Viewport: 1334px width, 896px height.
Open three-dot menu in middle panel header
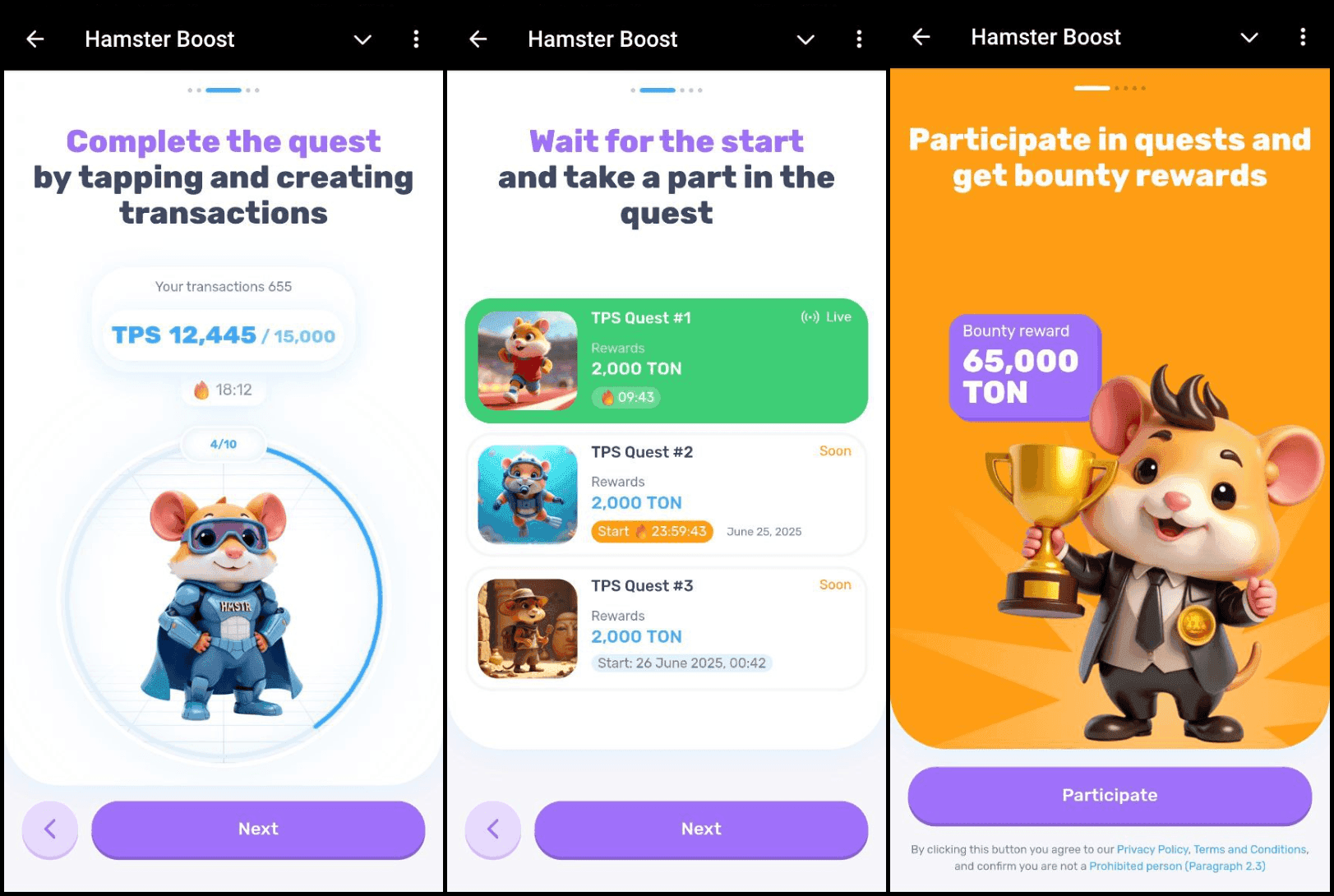point(859,39)
